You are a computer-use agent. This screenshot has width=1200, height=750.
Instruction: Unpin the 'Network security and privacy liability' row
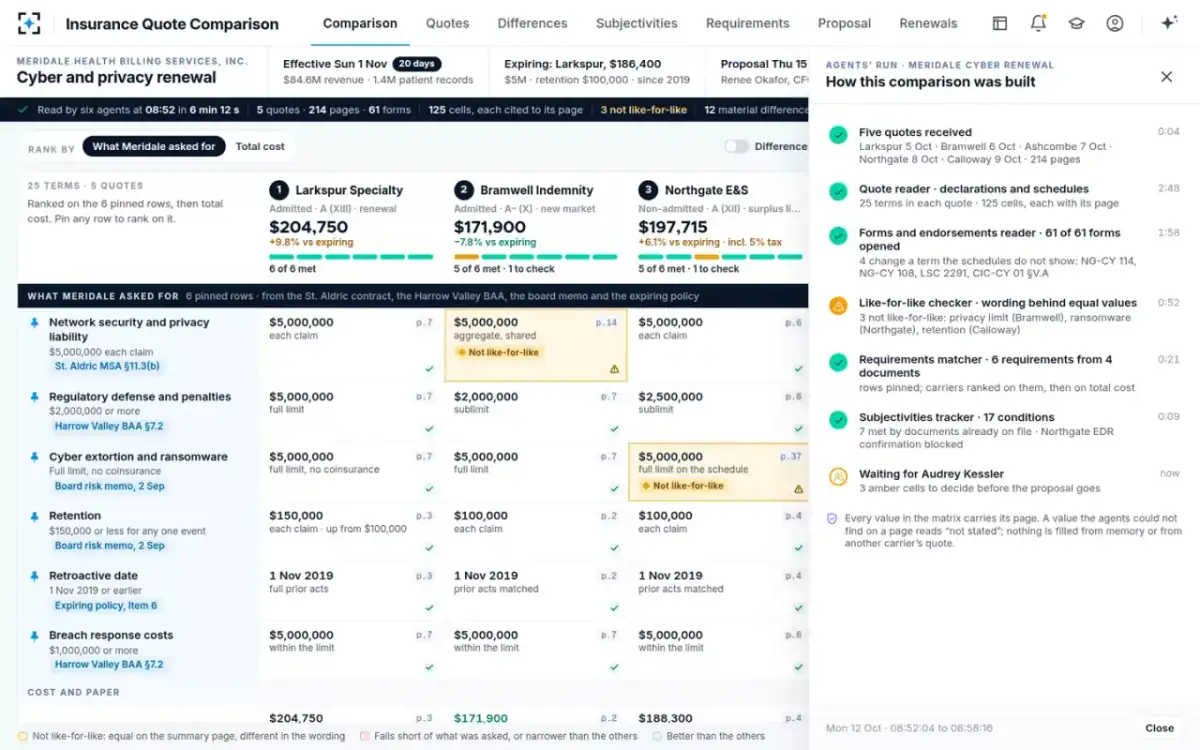click(35, 323)
